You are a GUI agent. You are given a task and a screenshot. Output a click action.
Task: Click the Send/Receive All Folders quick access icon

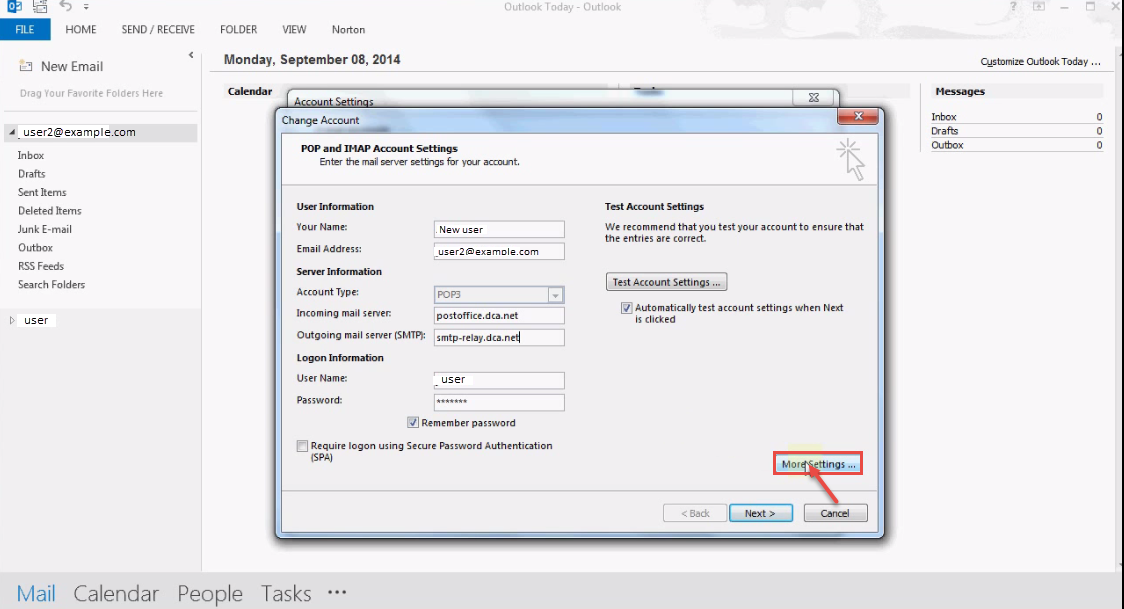41,7
